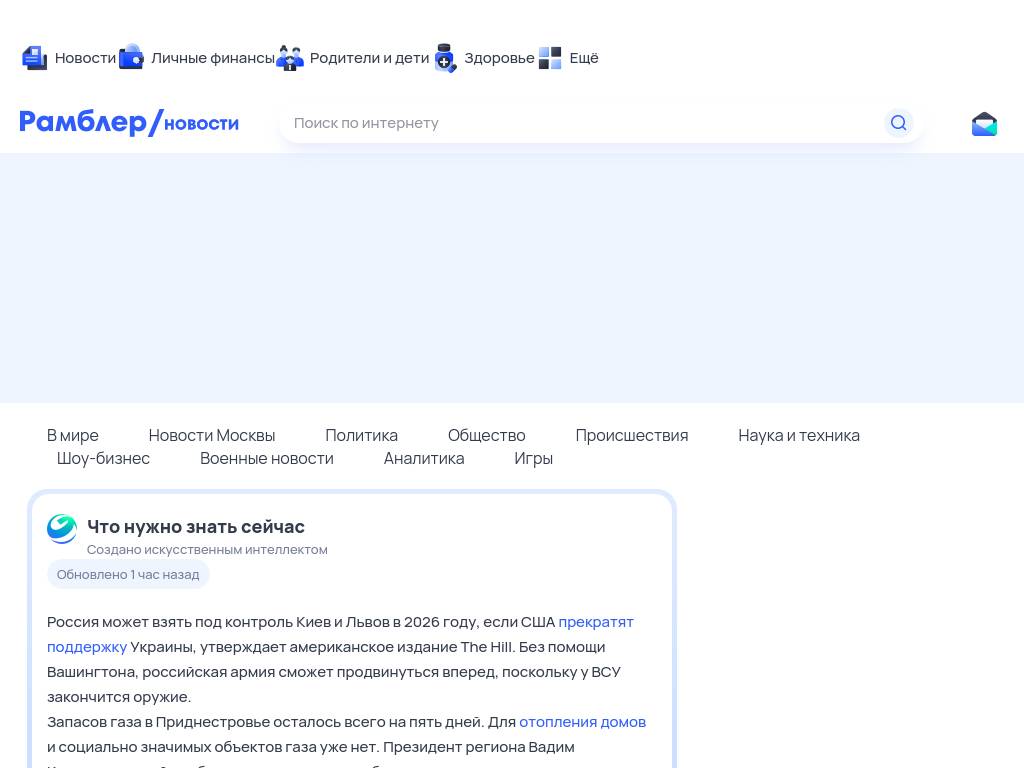
Task: Open Личные финансы text link
Action: click(x=212, y=58)
